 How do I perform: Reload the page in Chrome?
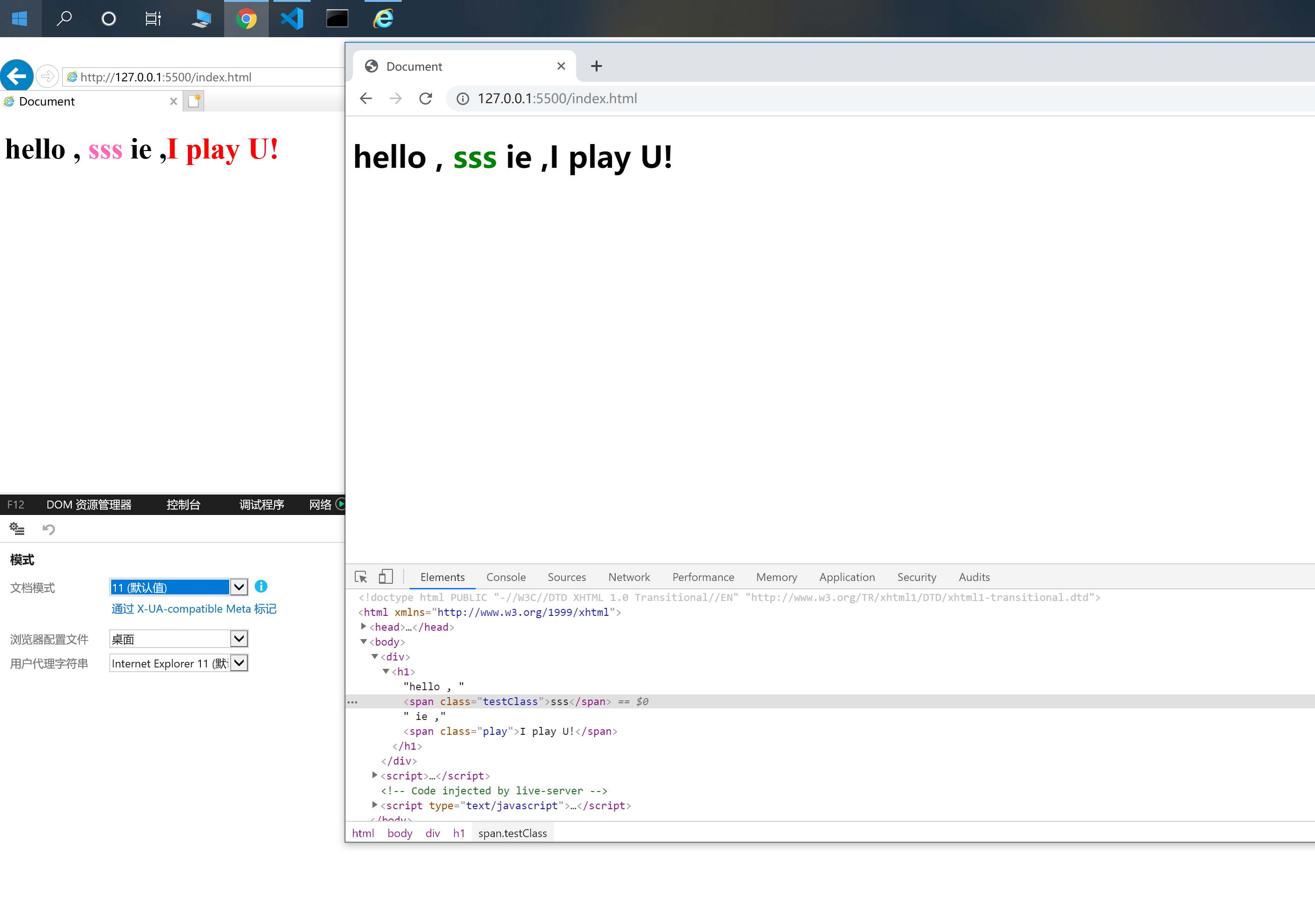425,98
